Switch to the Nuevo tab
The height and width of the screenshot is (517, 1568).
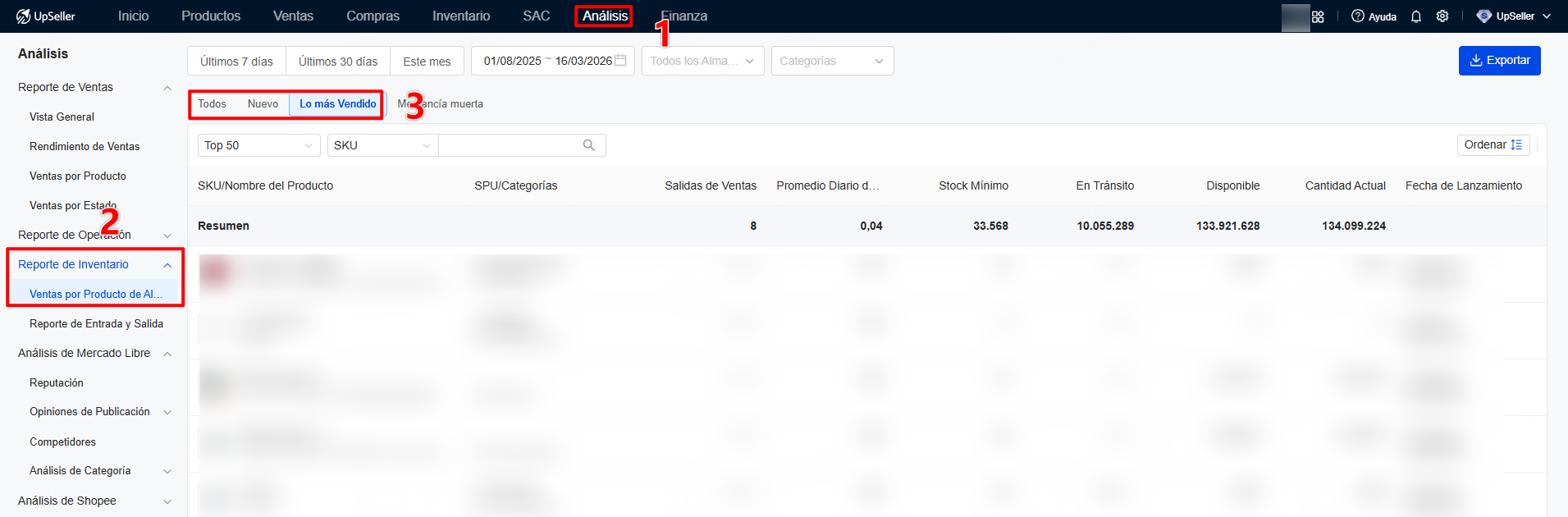(x=263, y=104)
